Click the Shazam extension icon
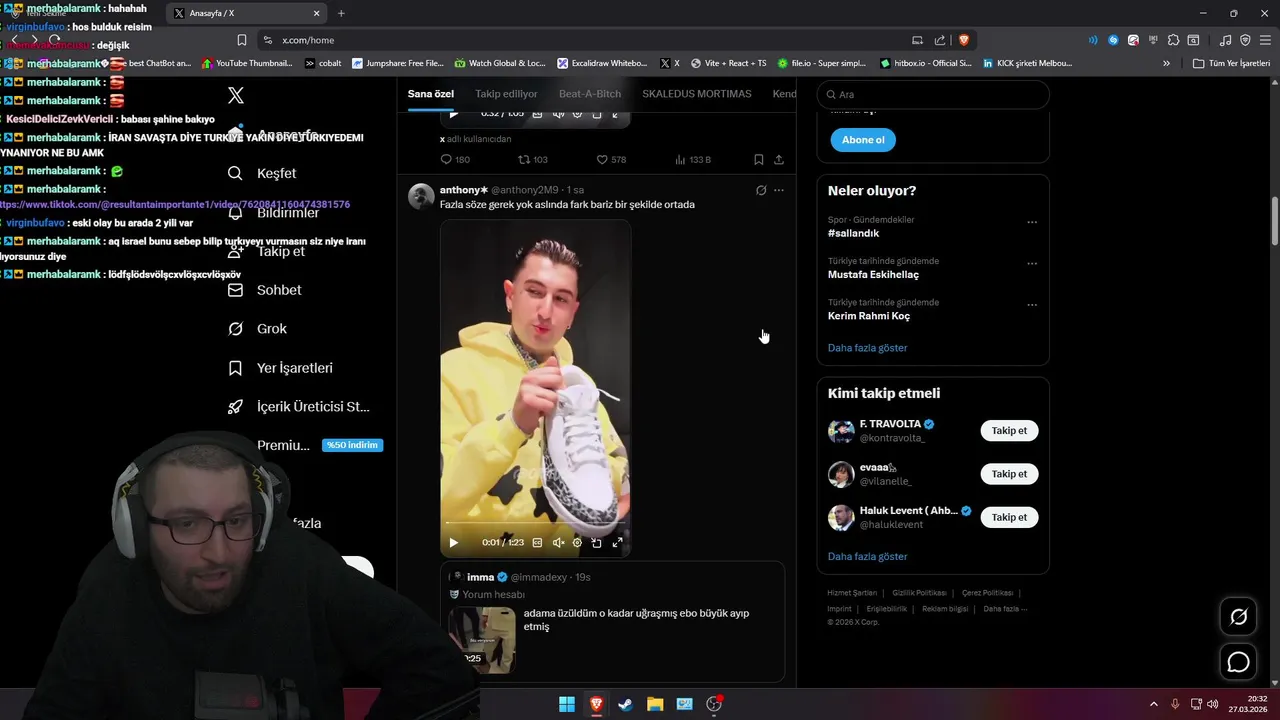The width and height of the screenshot is (1280, 720). pyautogui.click(x=1113, y=40)
